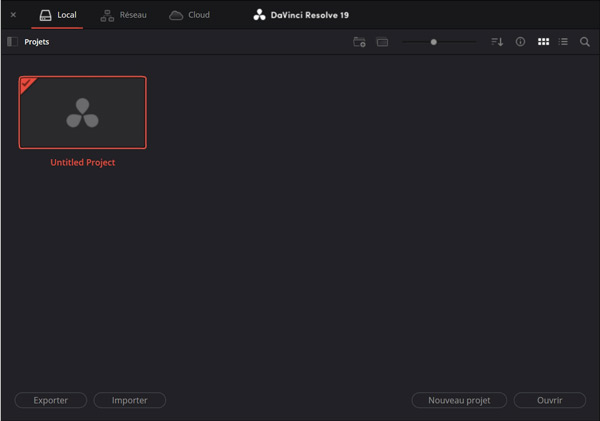Screen dimensions: 600x421
Task: Click the Ouvrir button
Action: point(549,400)
